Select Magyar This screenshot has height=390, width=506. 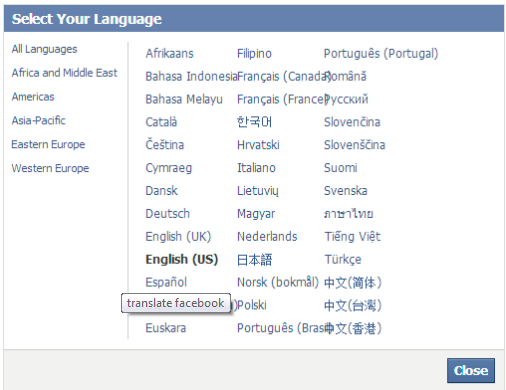click(256, 214)
